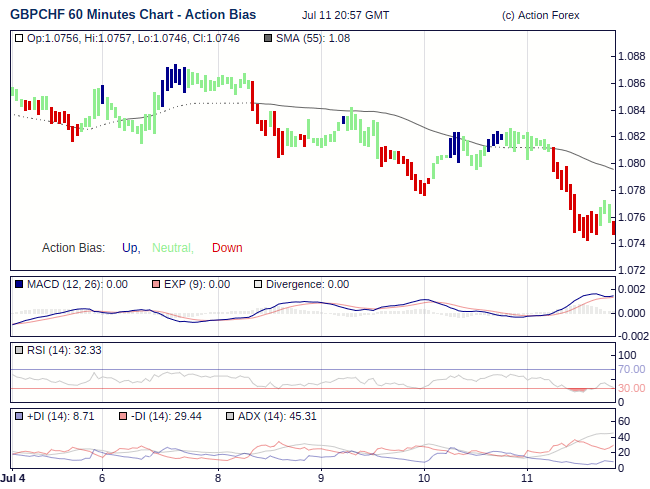
Task: Select the green "Neutral" Action Bias label
Action: click(172, 248)
